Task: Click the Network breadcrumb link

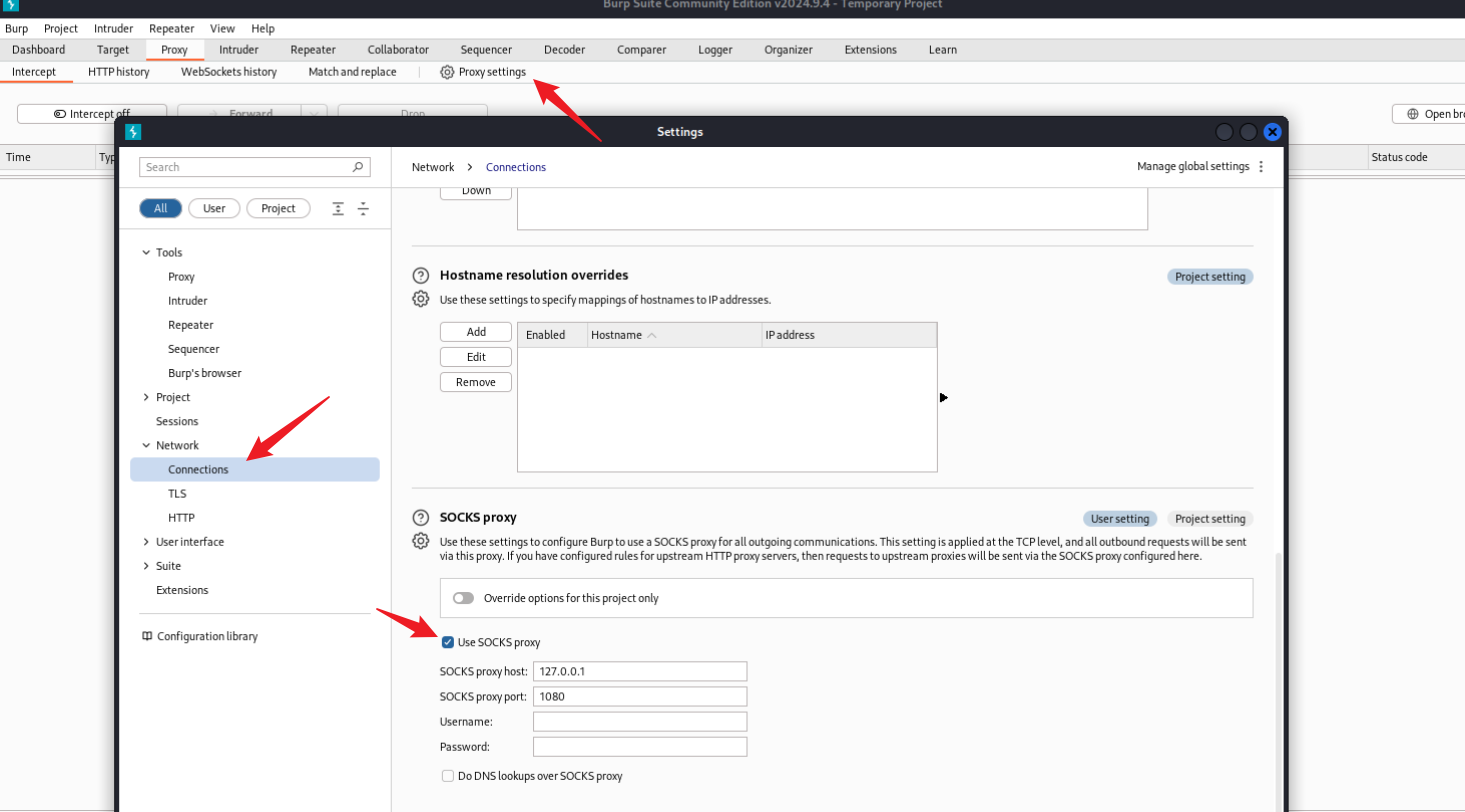Action: click(x=433, y=167)
